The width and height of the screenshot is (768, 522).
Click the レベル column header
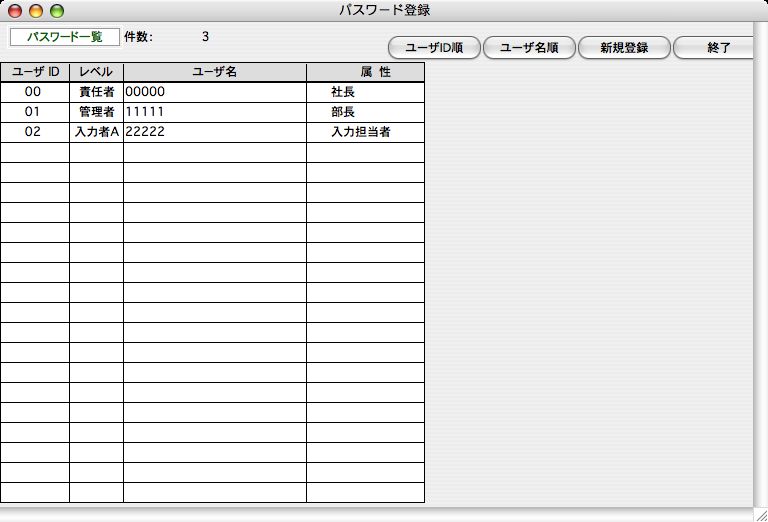coord(96,72)
